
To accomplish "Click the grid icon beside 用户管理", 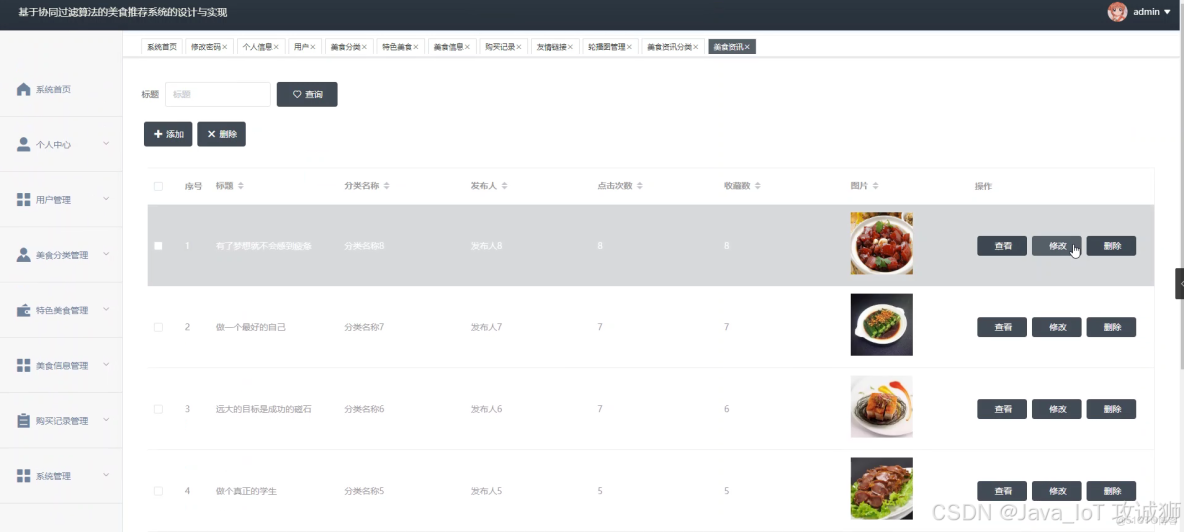I will [23, 199].
